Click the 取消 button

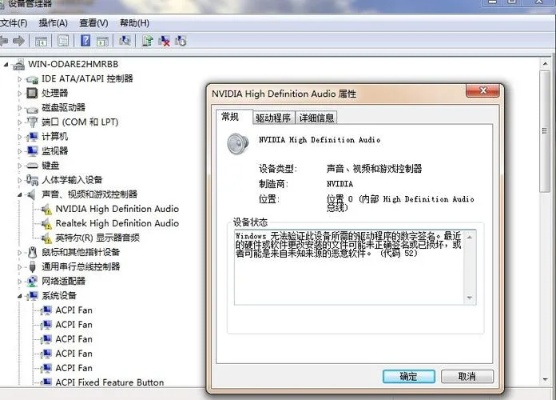(x=467, y=376)
